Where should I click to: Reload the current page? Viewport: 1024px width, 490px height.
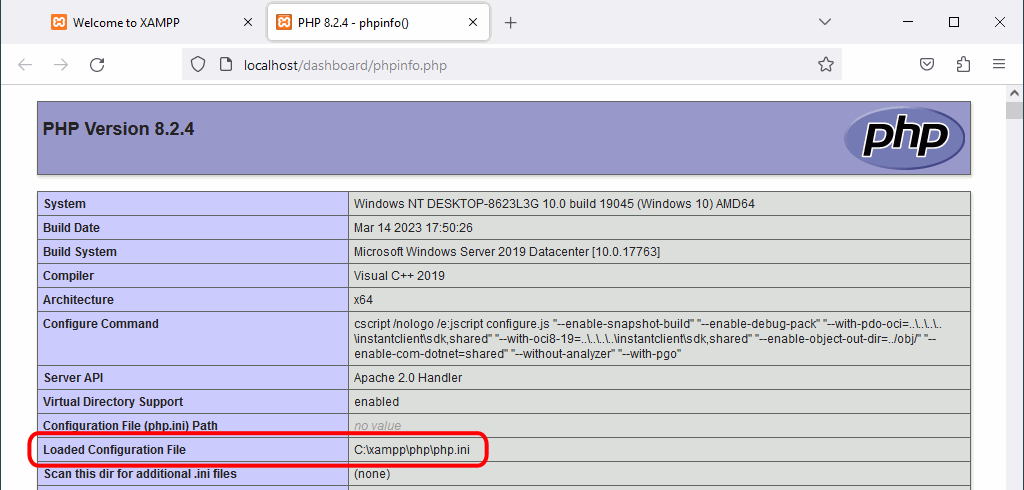tap(97, 65)
